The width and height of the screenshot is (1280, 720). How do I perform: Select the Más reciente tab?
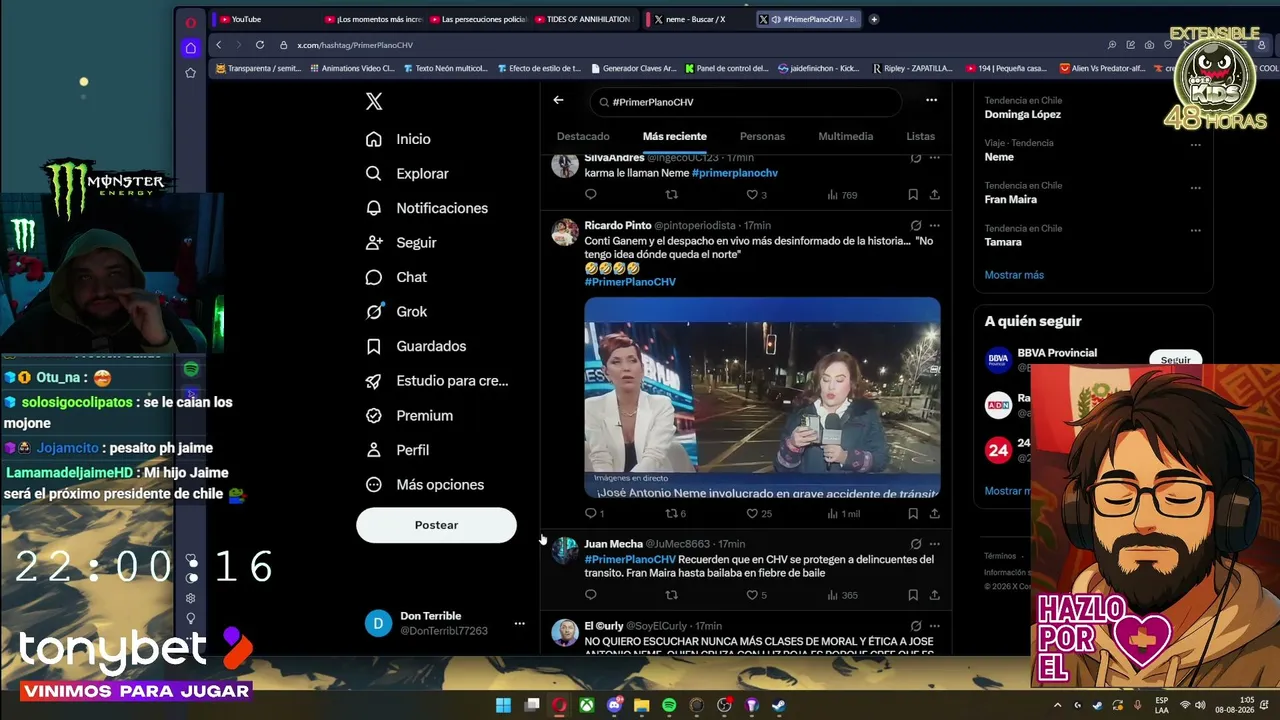(675, 136)
